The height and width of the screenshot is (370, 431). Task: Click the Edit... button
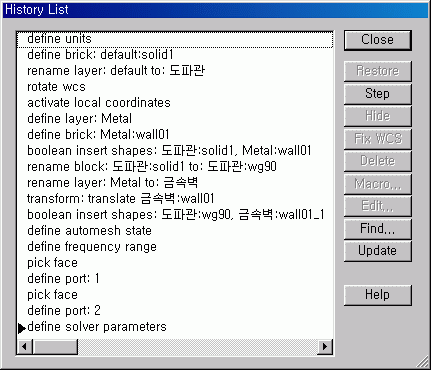coord(378,206)
